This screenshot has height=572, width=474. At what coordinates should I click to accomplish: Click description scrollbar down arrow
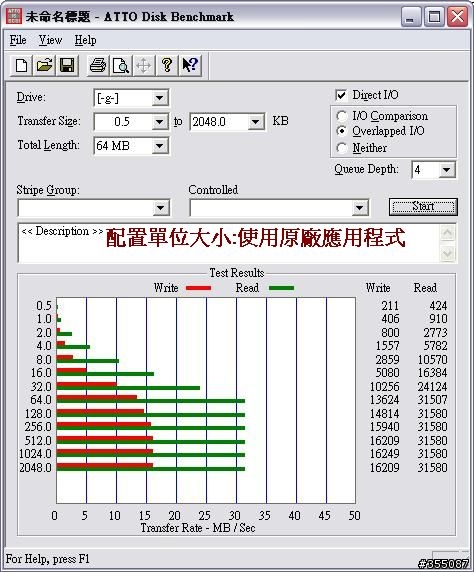click(448, 253)
